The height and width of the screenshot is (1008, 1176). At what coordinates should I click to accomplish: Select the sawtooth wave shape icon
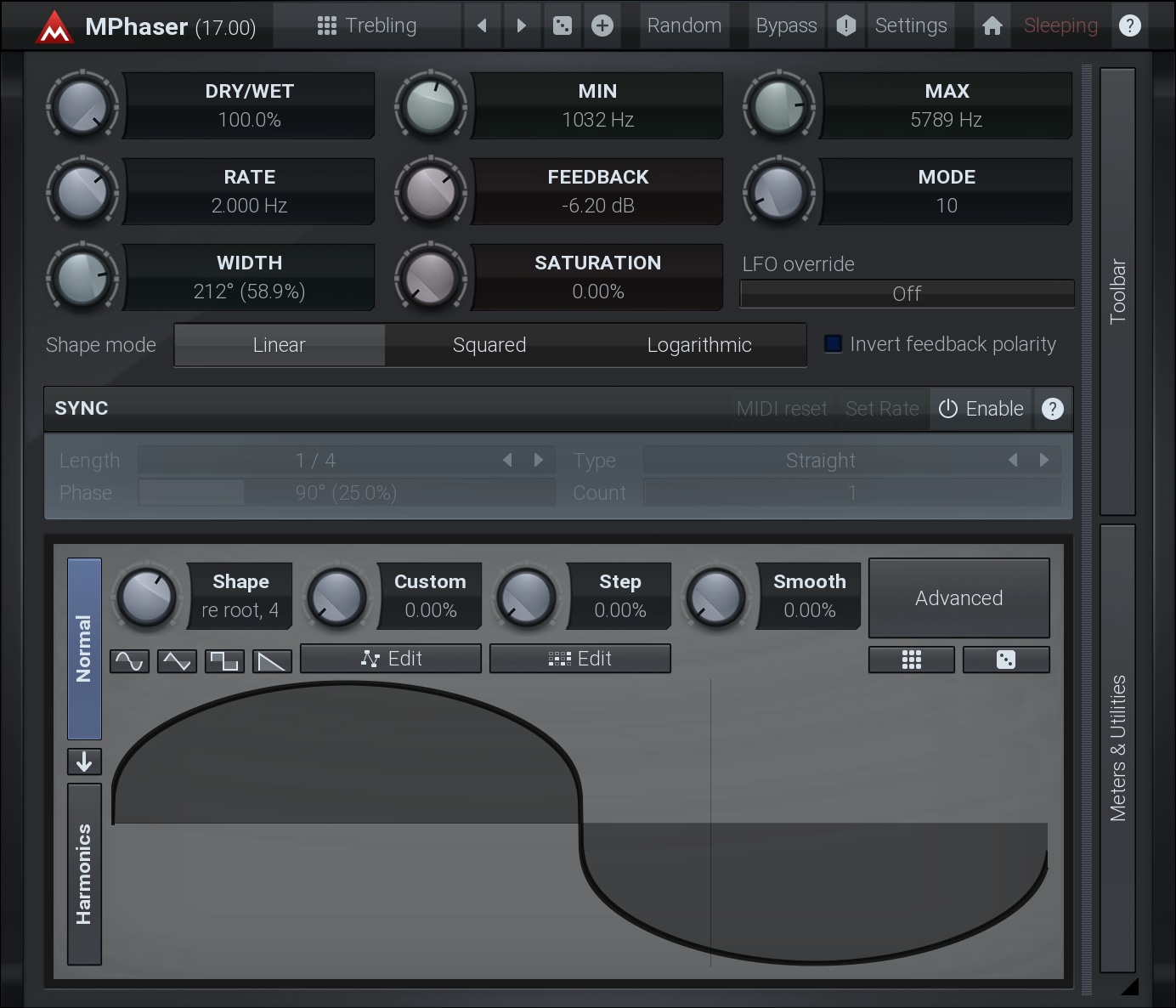point(272,660)
